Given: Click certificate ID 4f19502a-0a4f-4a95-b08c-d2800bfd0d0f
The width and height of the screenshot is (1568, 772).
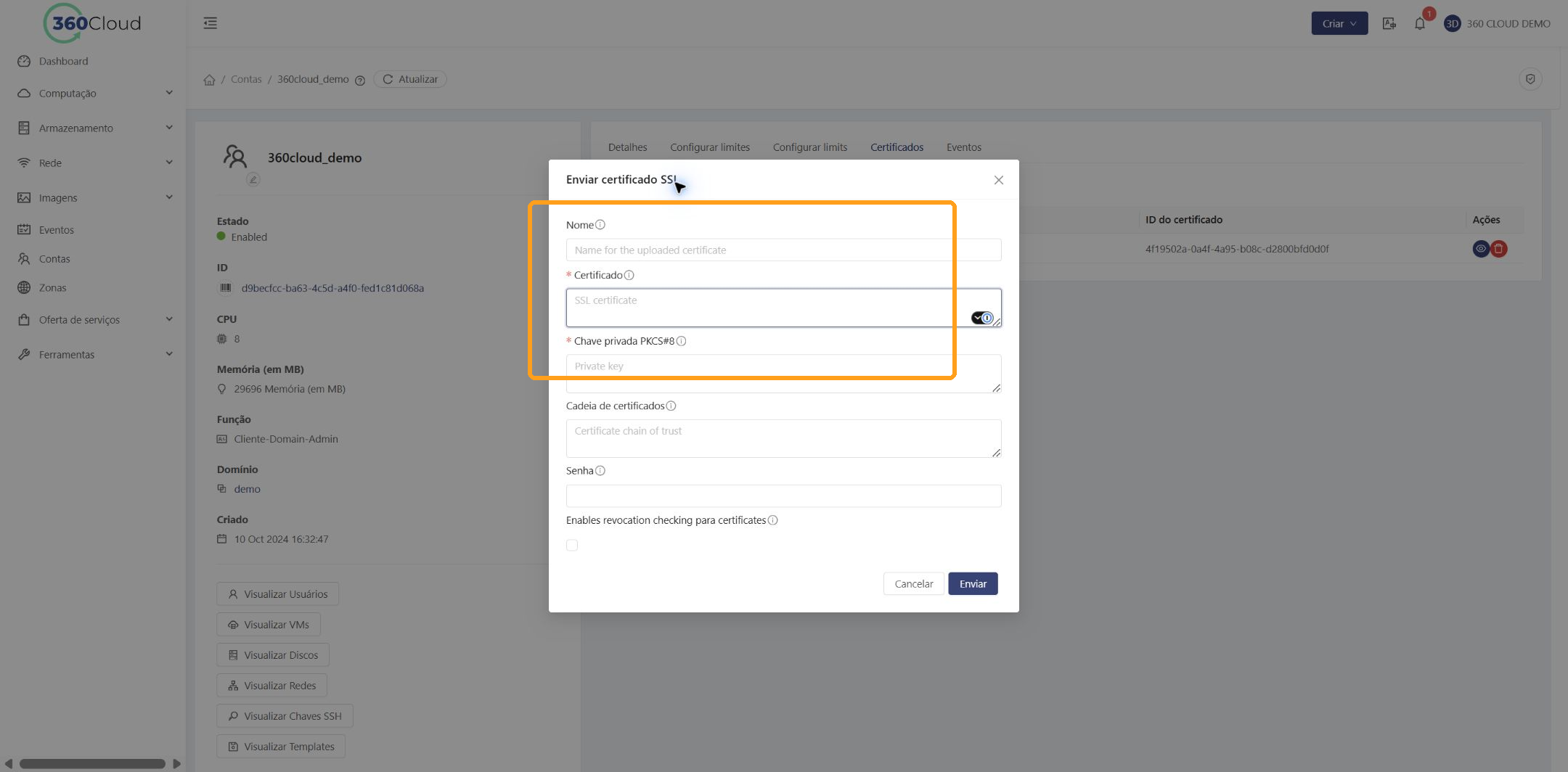Looking at the screenshot, I should 1237,249.
